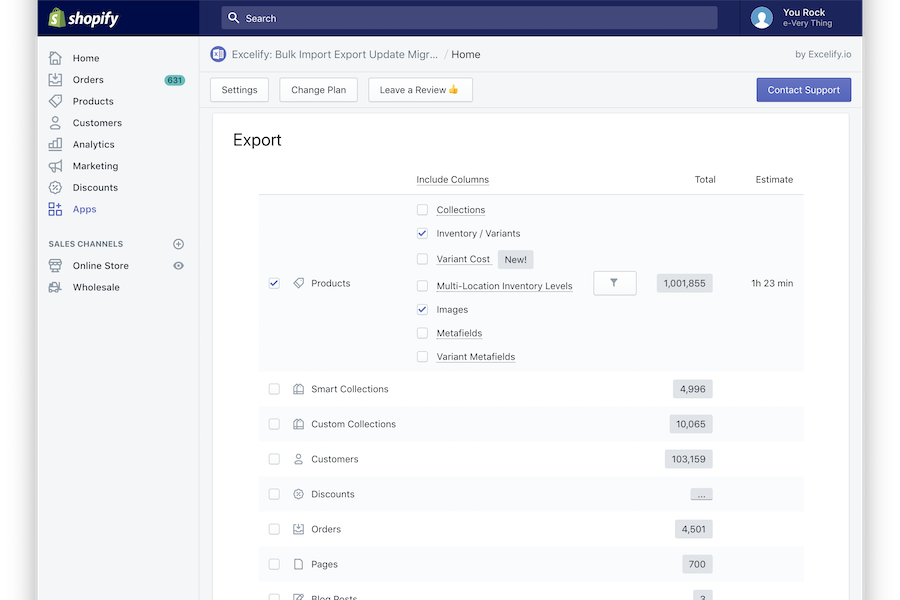Tick the Orders export checkbox
Viewport: 900px width, 600px height.
[274, 529]
